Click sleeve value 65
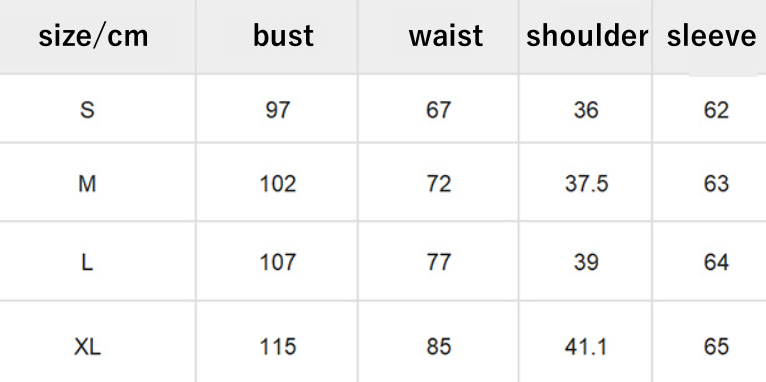Image resolution: width=766 pixels, height=382 pixels. pos(716,347)
